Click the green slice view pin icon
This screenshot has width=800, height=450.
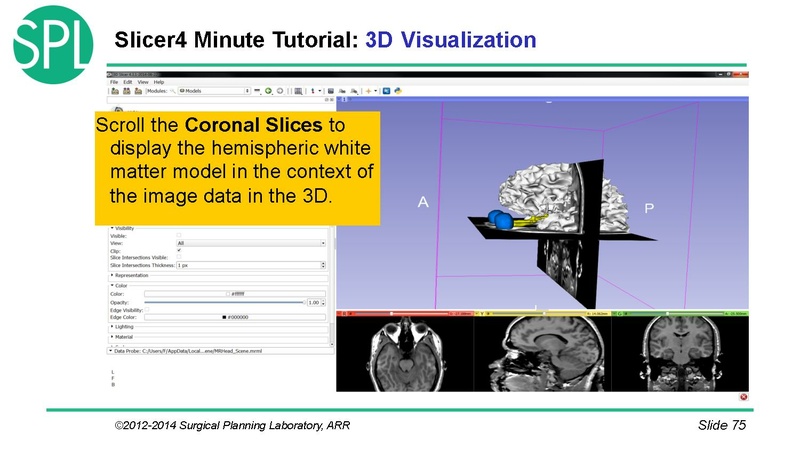pos(614,313)
